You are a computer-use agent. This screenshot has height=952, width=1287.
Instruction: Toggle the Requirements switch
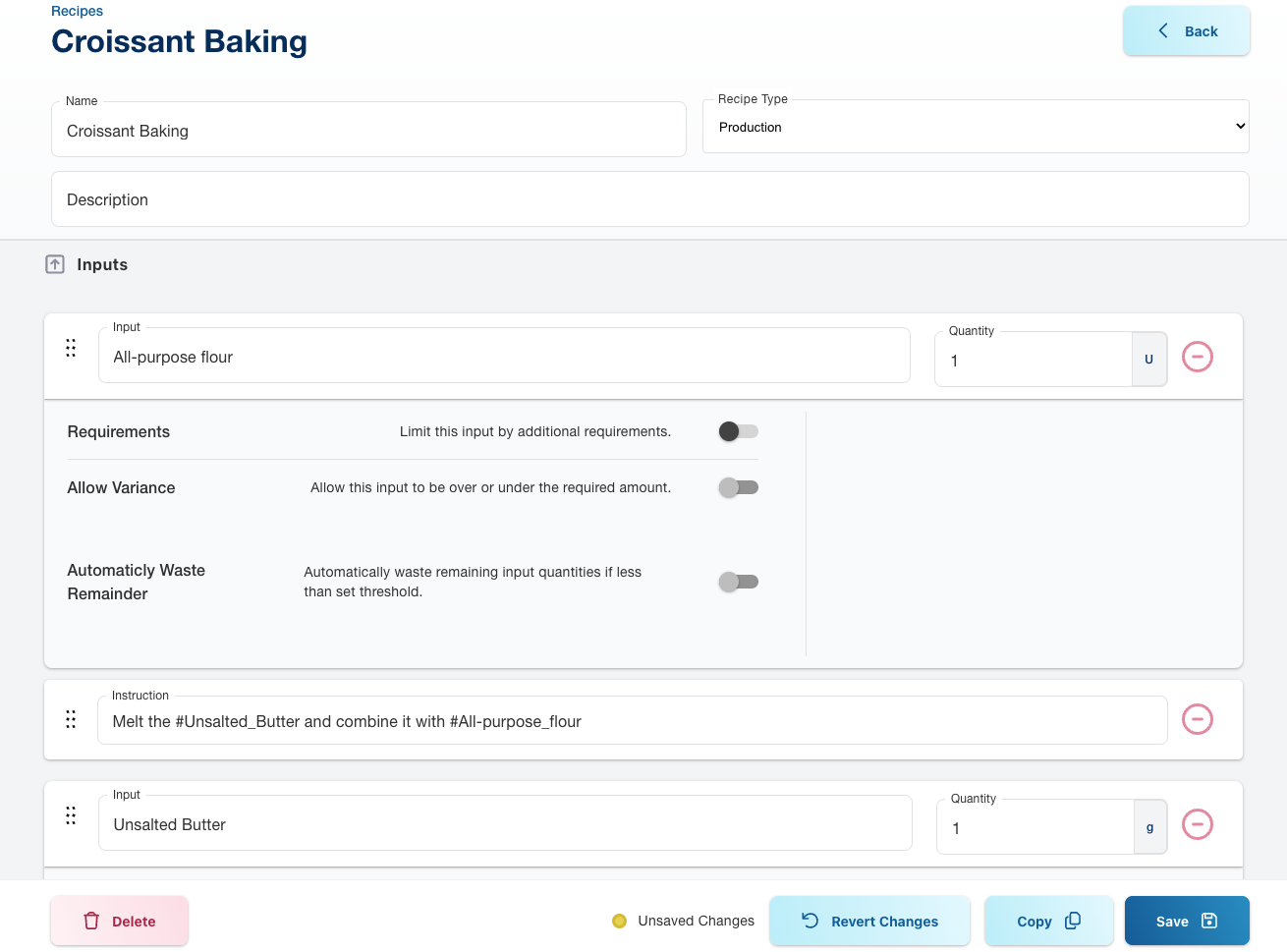[x=738, y=431]
